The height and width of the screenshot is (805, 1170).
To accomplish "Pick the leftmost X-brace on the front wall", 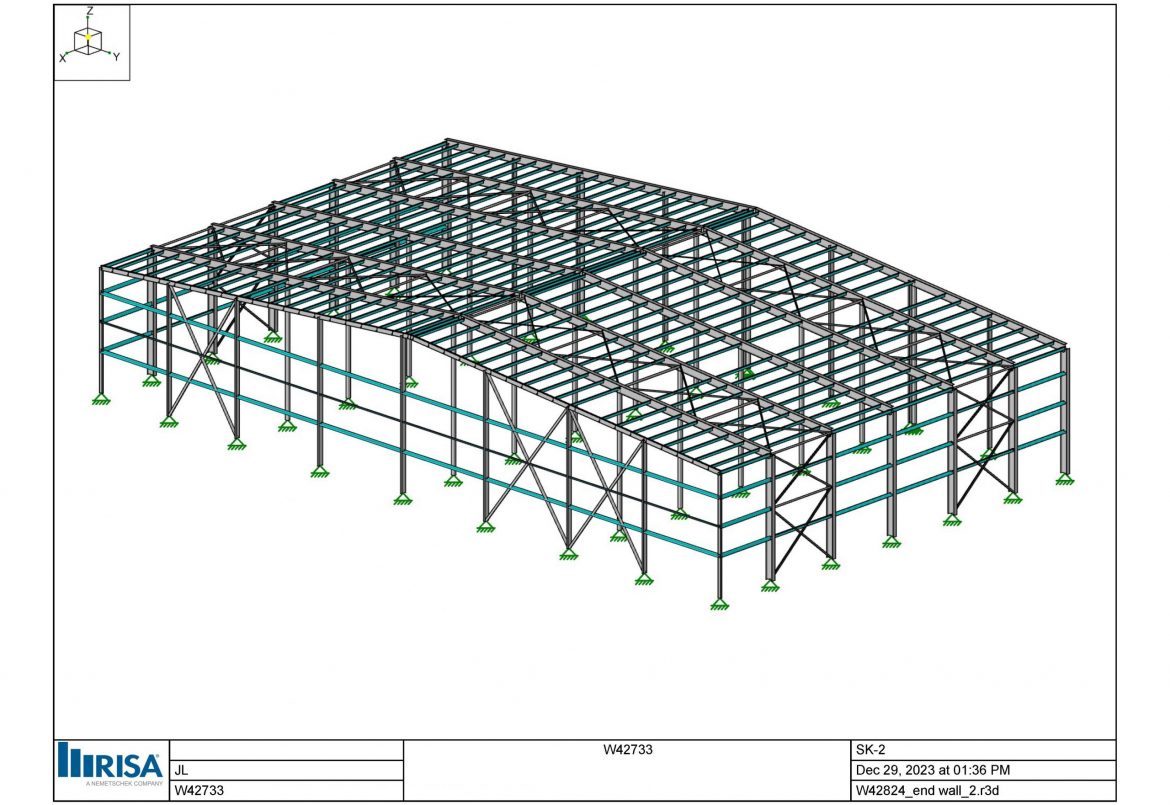I will tap(204, 368).
